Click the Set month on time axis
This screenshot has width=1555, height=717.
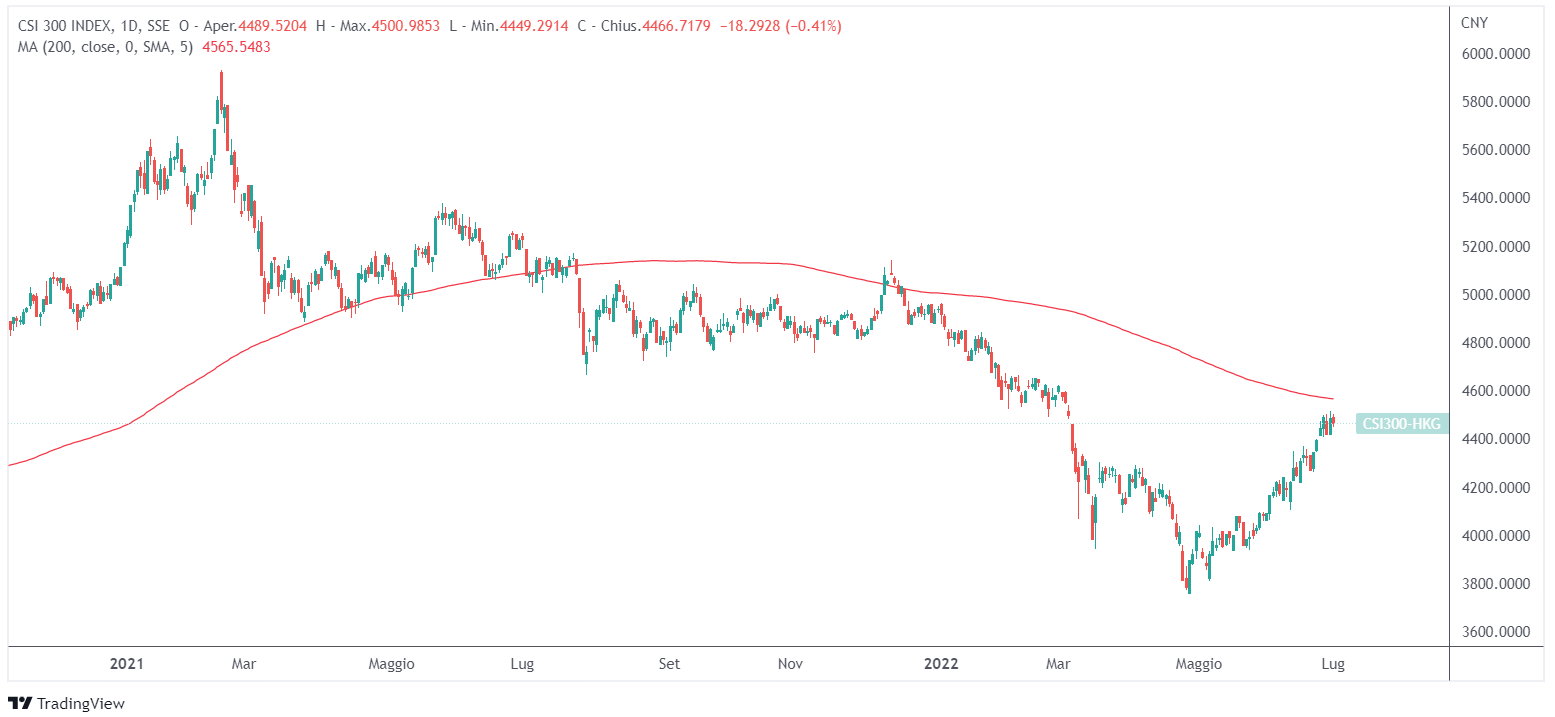coord(669,663)
